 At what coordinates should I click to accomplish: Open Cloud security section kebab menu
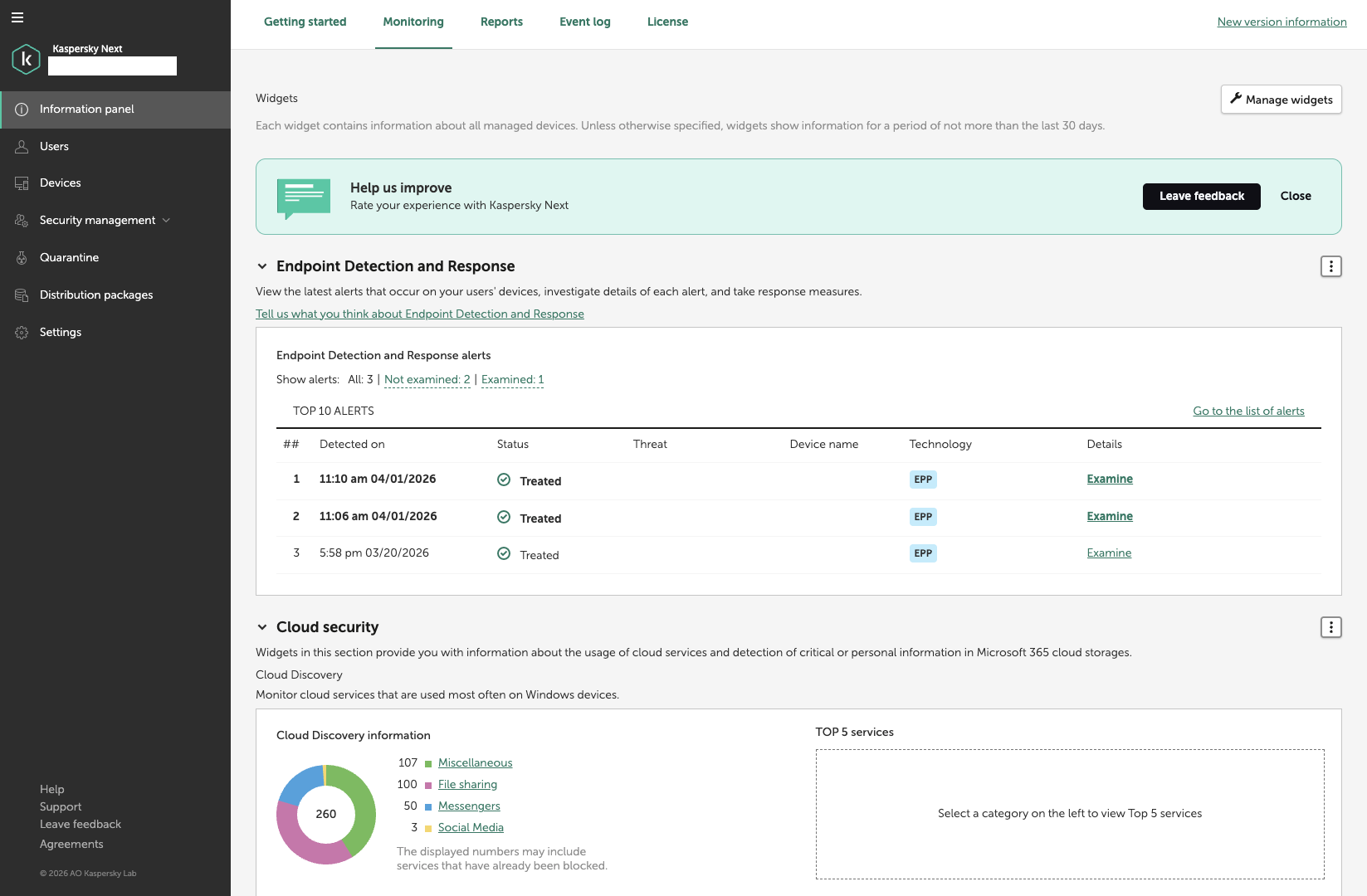coord(1331,627)
